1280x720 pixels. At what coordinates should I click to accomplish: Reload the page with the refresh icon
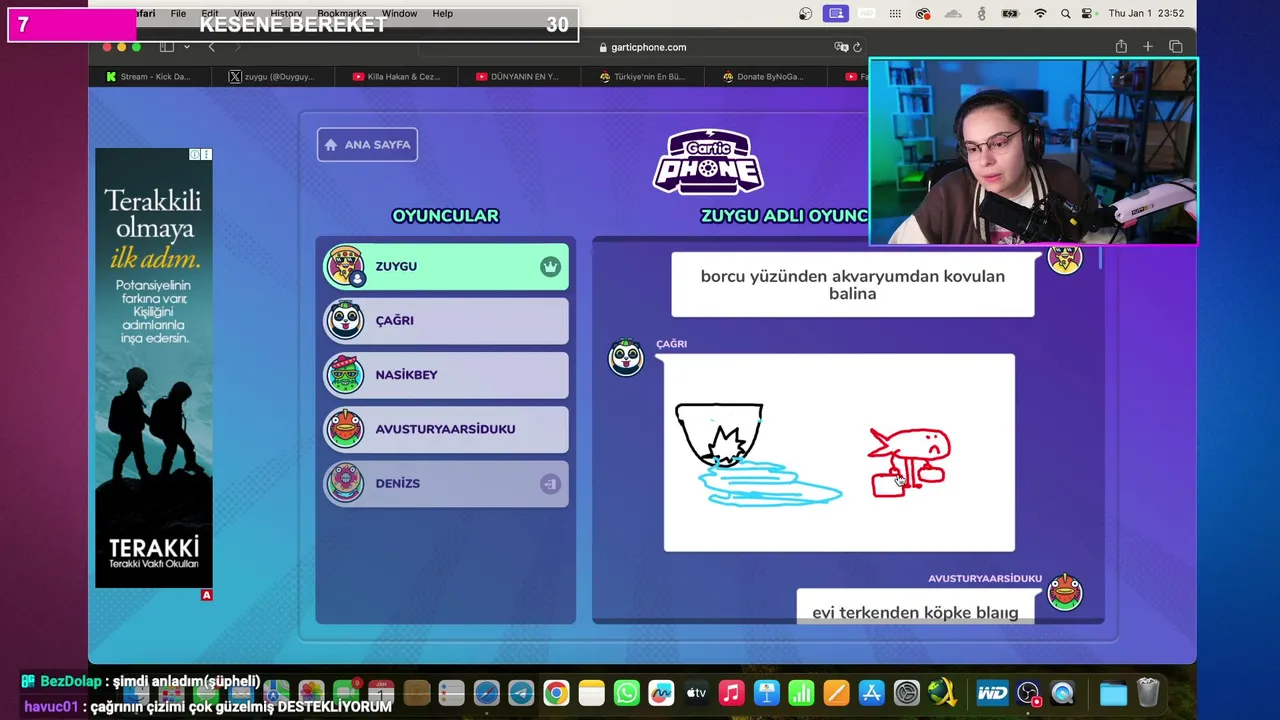click(x=858, y=47)
